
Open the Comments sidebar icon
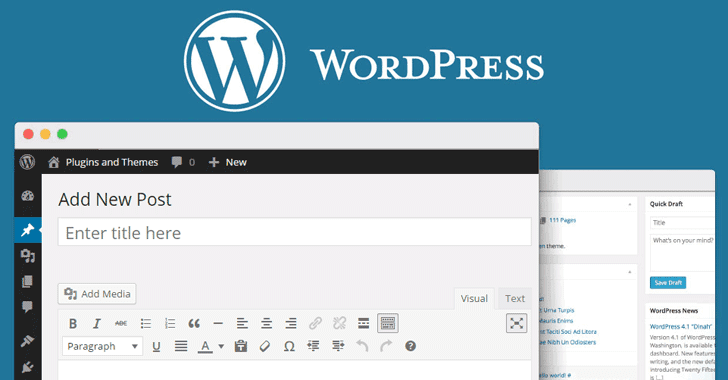click(27, 307)
